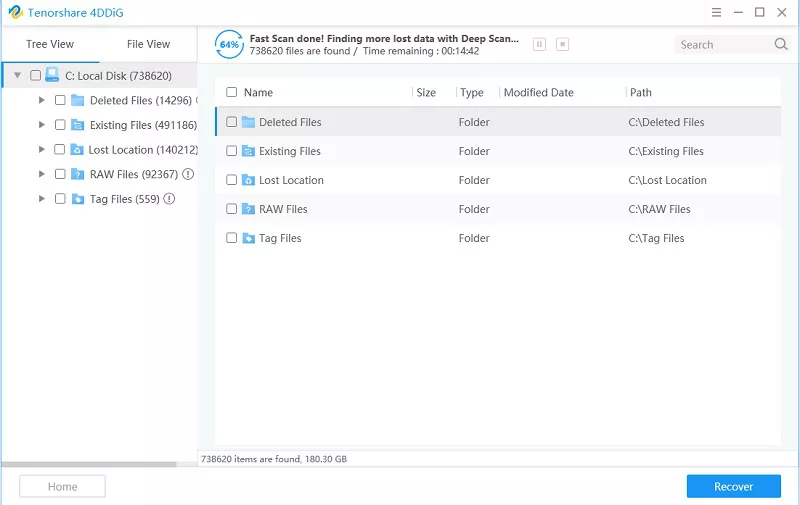The width and height of the screenshot is (800, 505).
Task: Expand Deleted Files tree node
Action: [x=42, y=100]
